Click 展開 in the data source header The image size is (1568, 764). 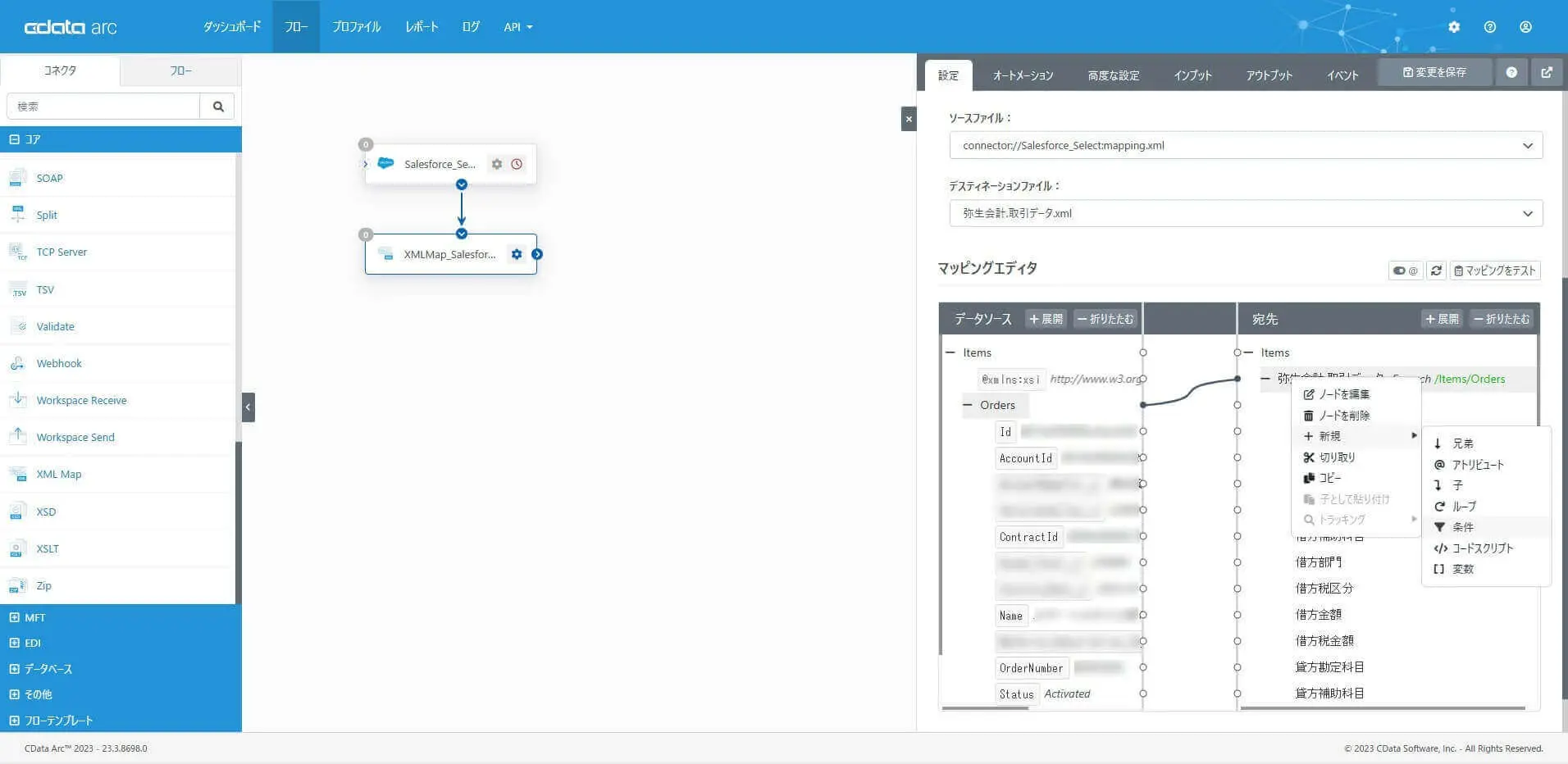tap(1046, 319)
